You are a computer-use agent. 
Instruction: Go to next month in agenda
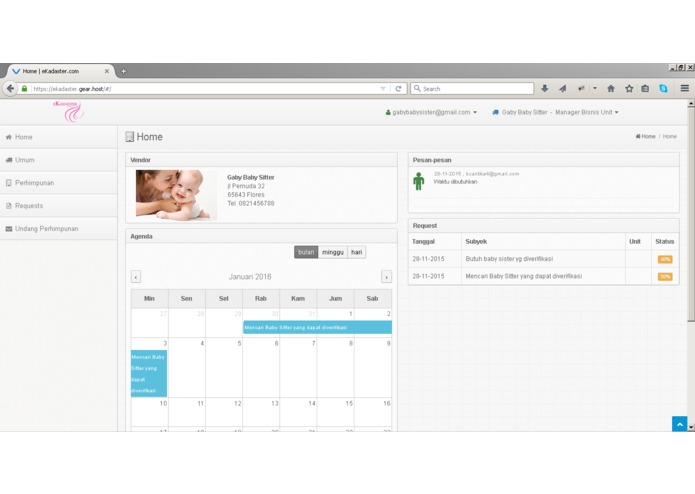coord(387,277)
